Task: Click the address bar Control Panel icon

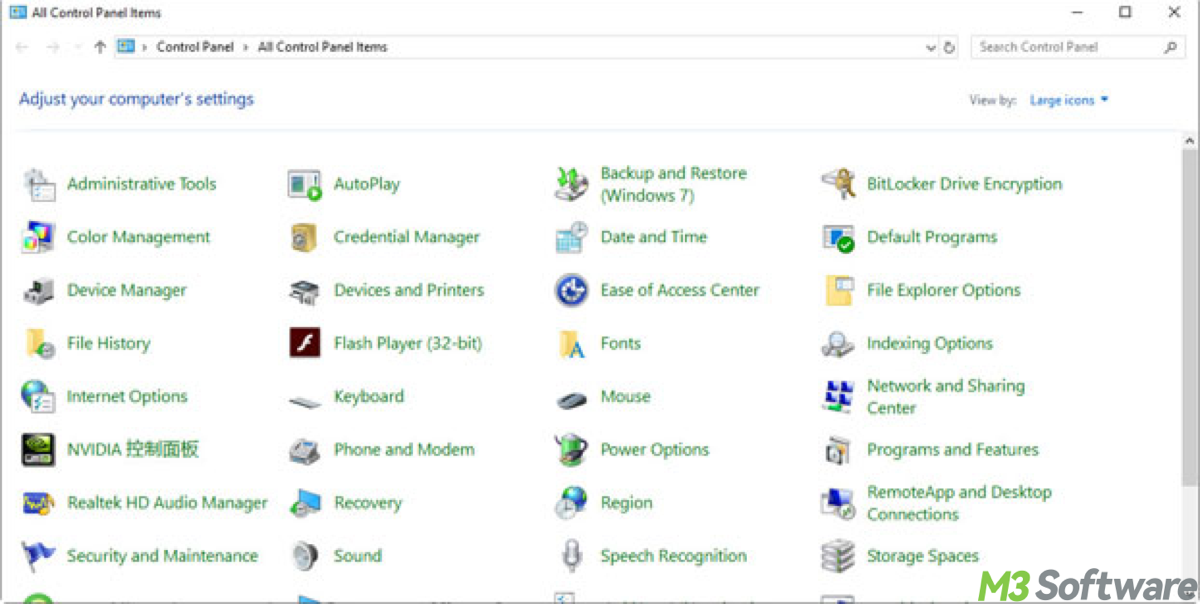Action: pos(126,46)
